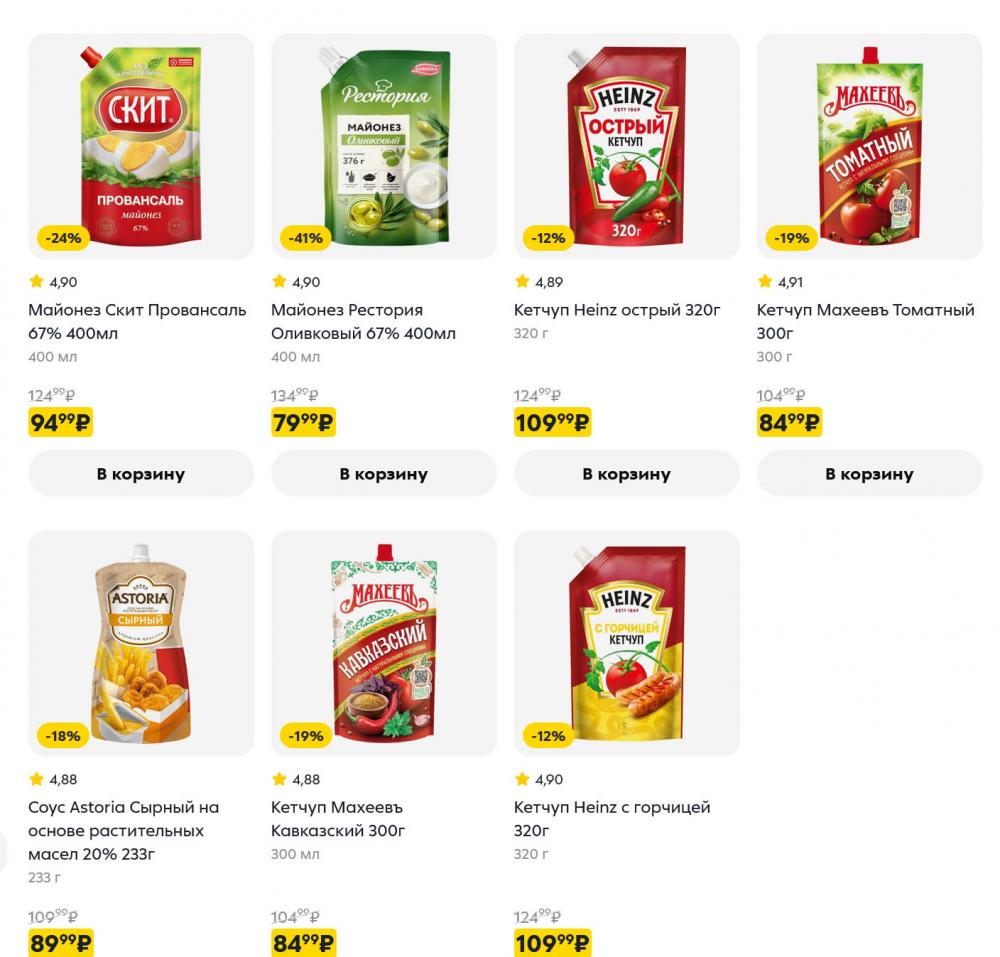Click the star rating icon for Кетчуп Heinz острый
The width and height of the screenshot is (1000, 957).
click(x=521, y=281)
